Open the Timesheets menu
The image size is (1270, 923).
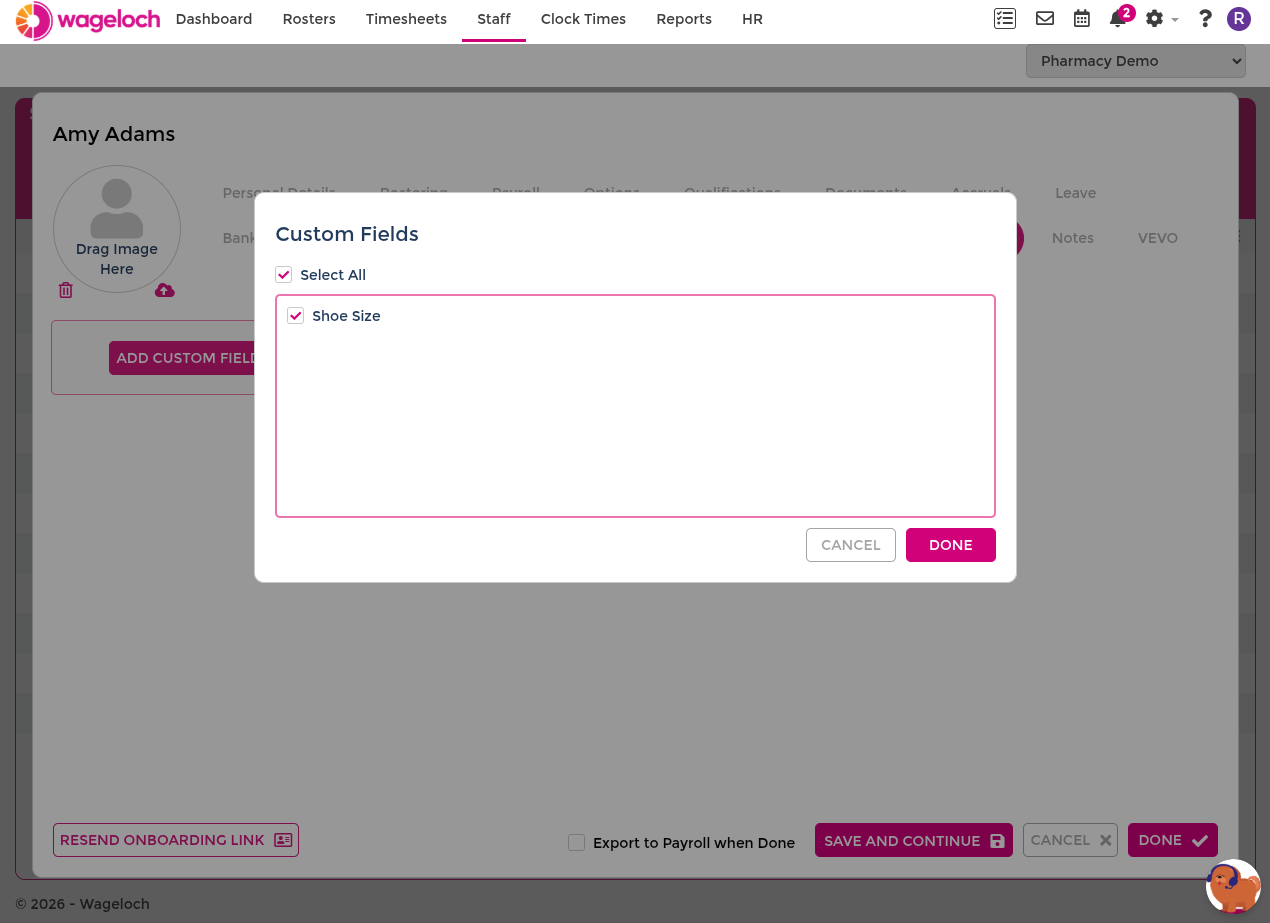coord(406,19)
